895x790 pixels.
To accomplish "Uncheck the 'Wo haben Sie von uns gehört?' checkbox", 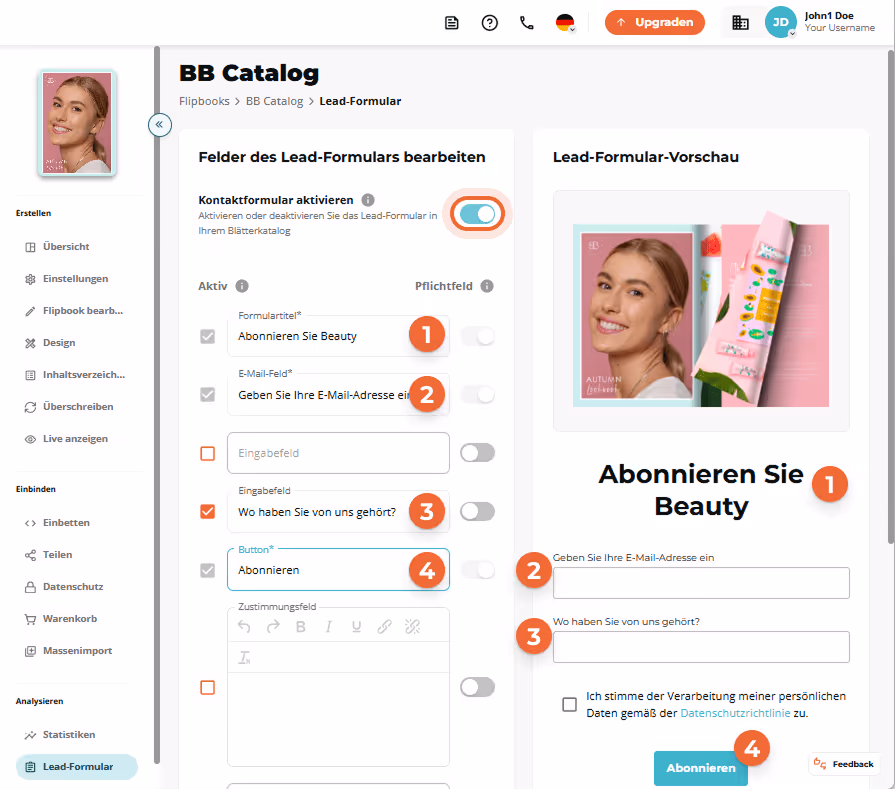I will [208, 511].
